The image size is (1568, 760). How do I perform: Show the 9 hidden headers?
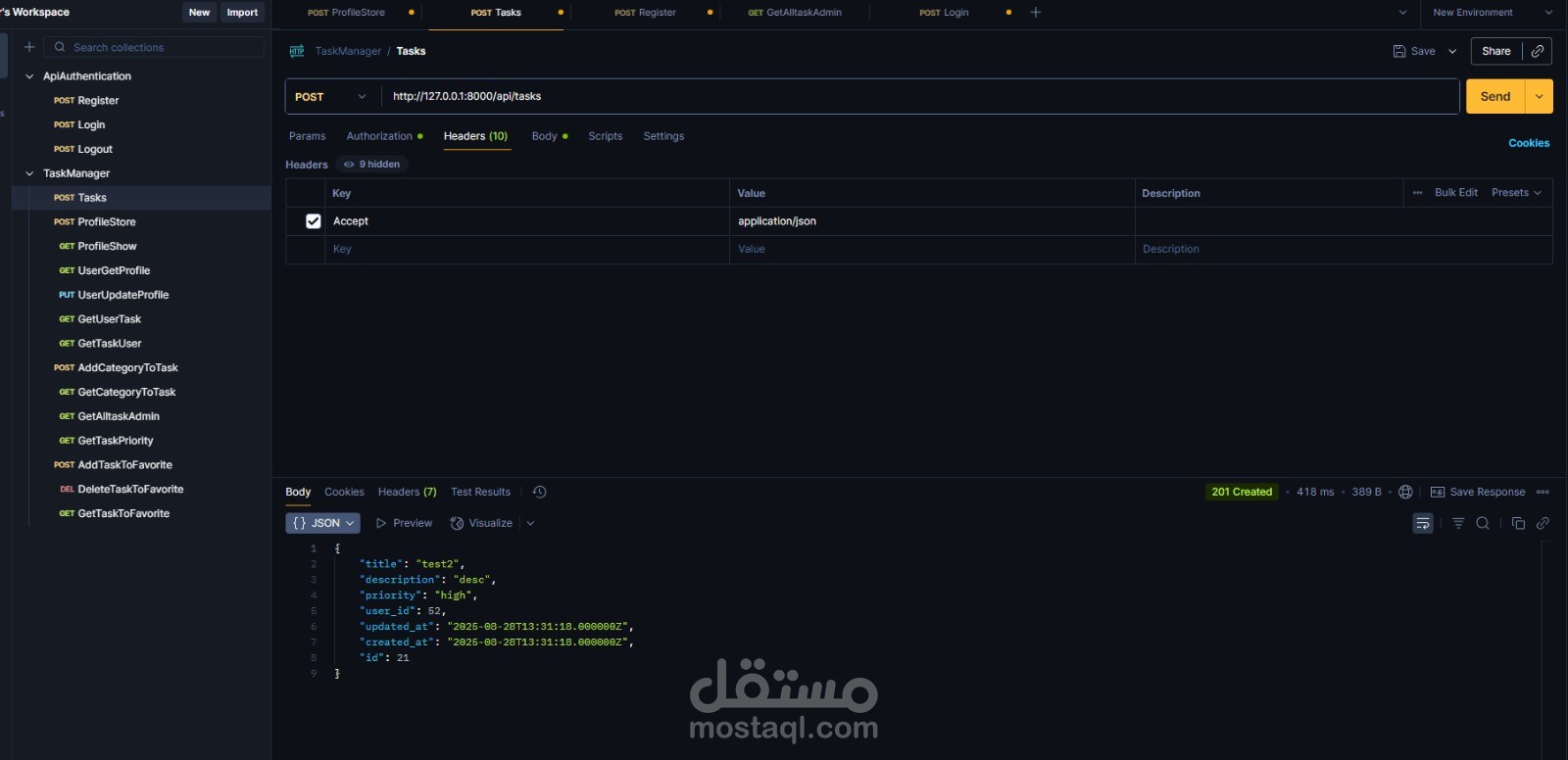pyautogui.click(x=372, y=165)
